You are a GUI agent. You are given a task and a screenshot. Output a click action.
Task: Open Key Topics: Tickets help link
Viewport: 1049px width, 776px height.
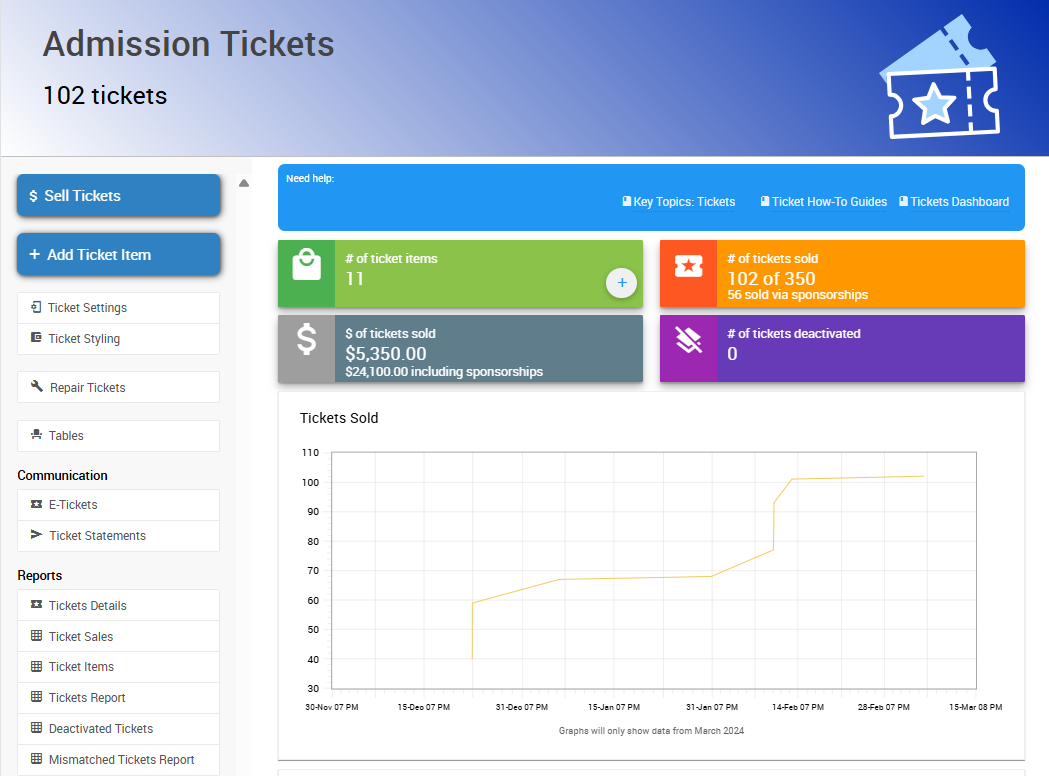point(679,202)
